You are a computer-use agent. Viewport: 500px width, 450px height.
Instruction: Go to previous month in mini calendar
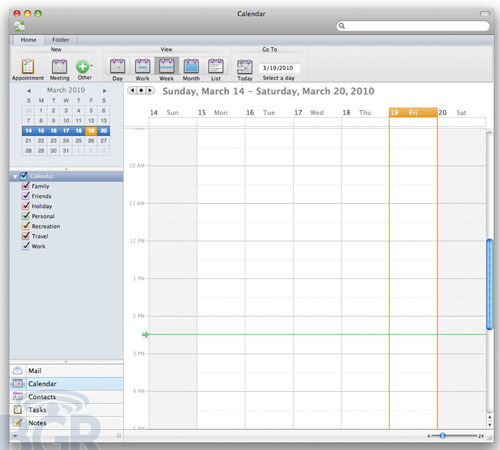coord(29,91)
